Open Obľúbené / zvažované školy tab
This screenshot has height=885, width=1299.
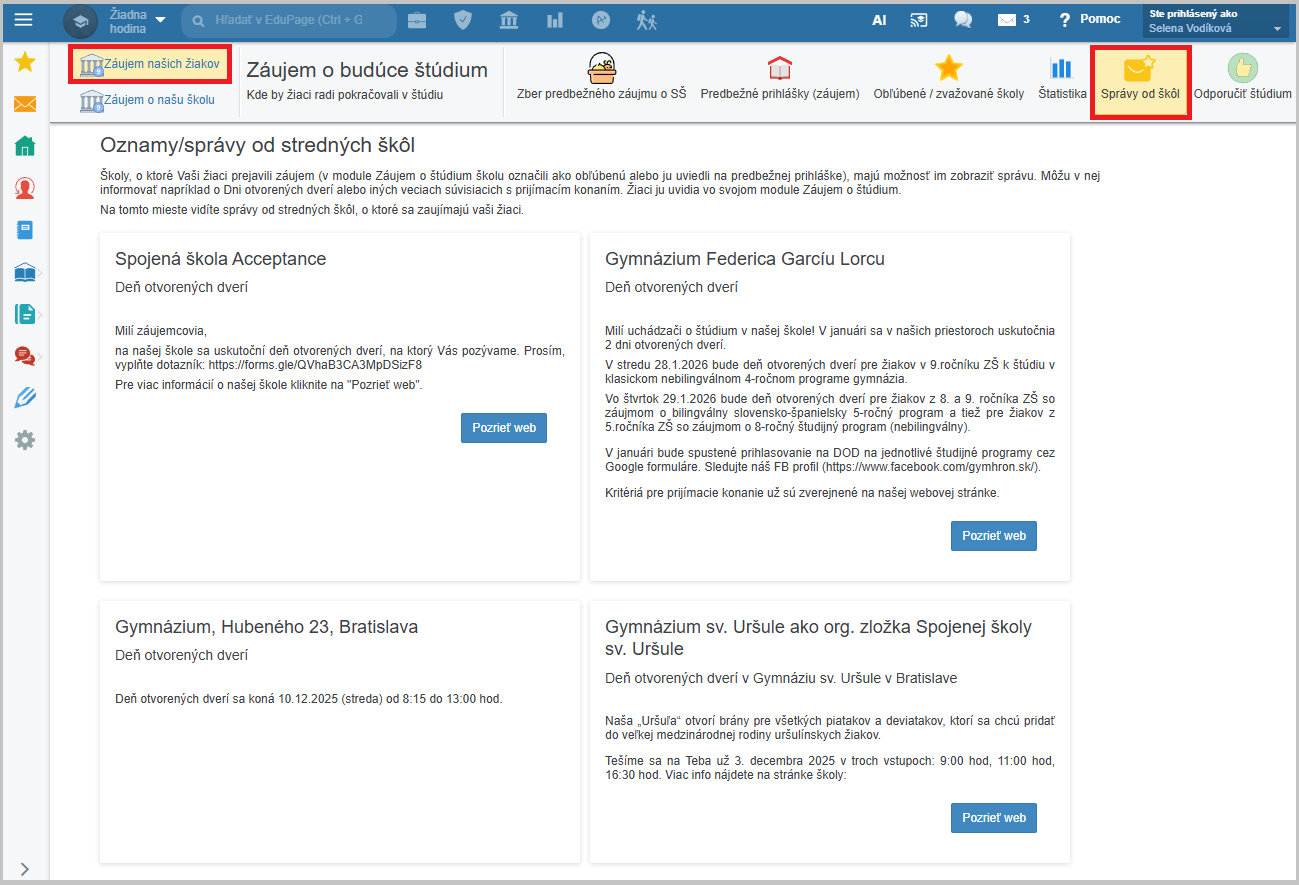[x=948, y=80]
